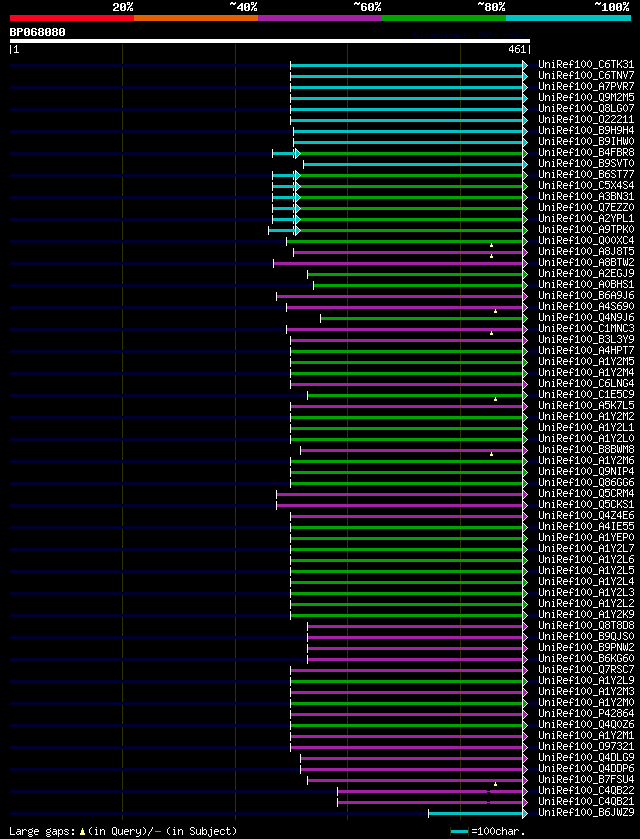This screenshot has height=839, width=640.
Task: Select the UniRef100_Q9NIP4 label
Action: click(586, 471)
